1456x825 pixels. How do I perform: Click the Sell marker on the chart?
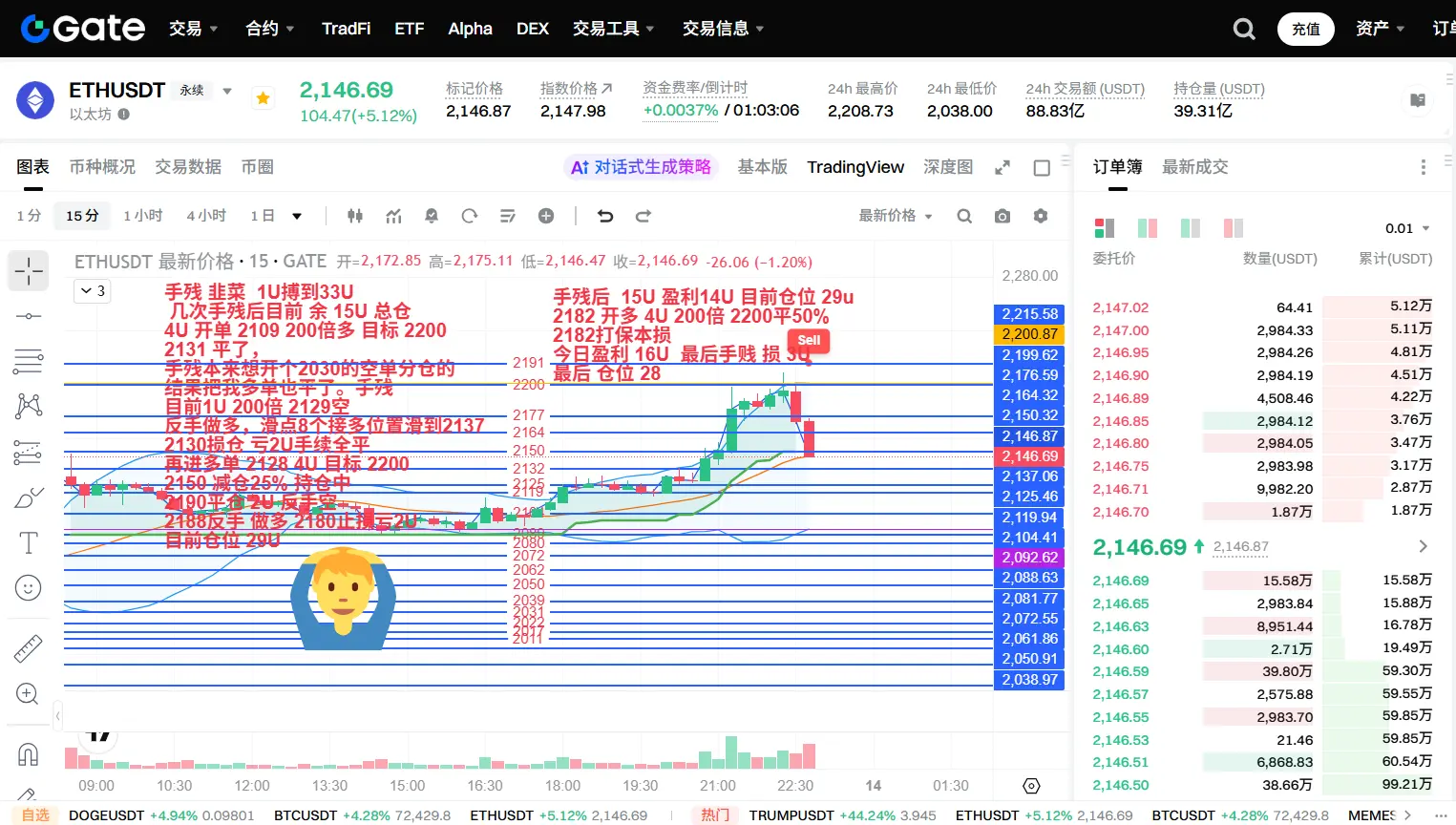point(809,341)
